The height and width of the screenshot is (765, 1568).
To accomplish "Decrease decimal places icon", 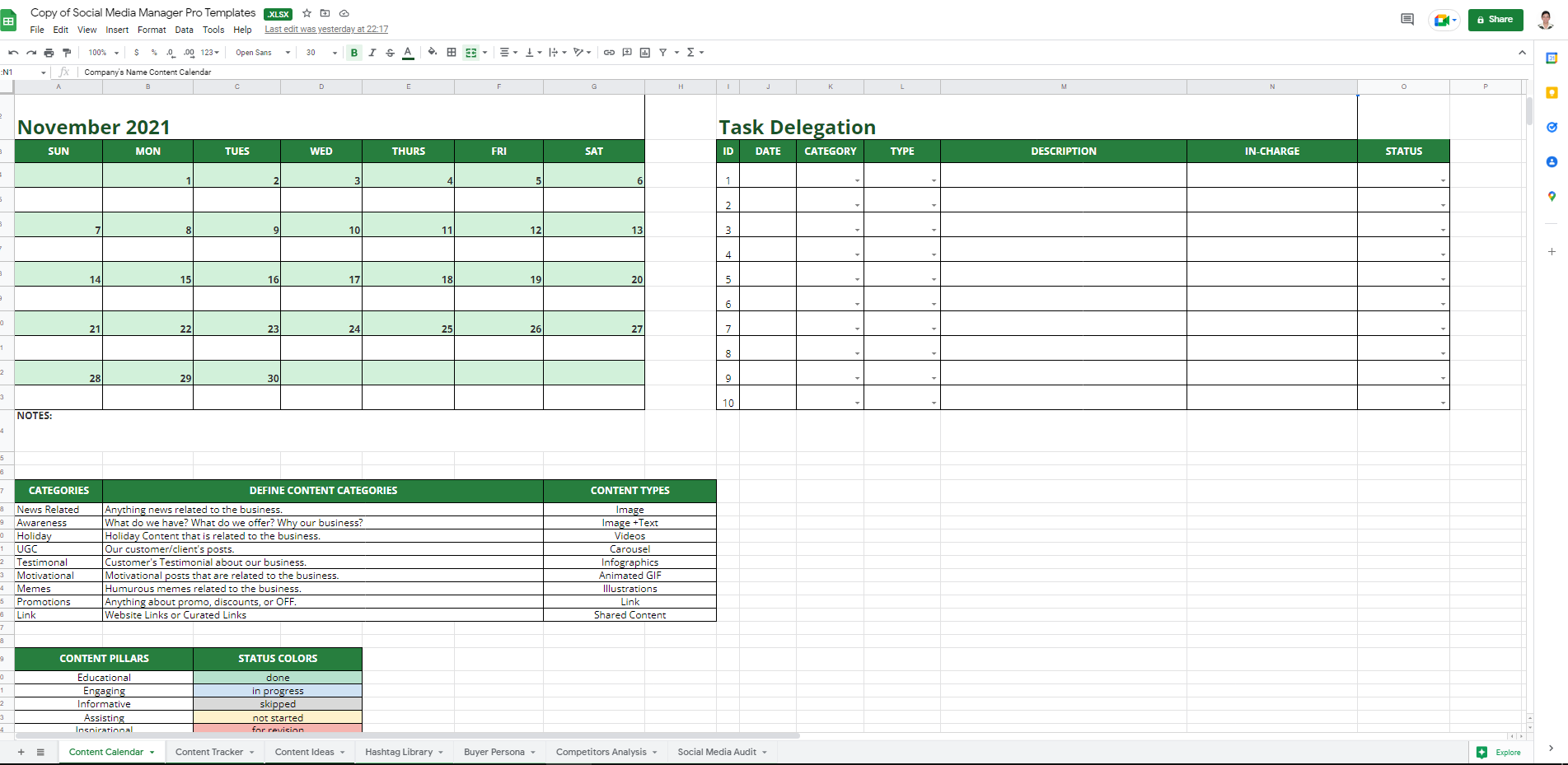I will click(171, 53).
